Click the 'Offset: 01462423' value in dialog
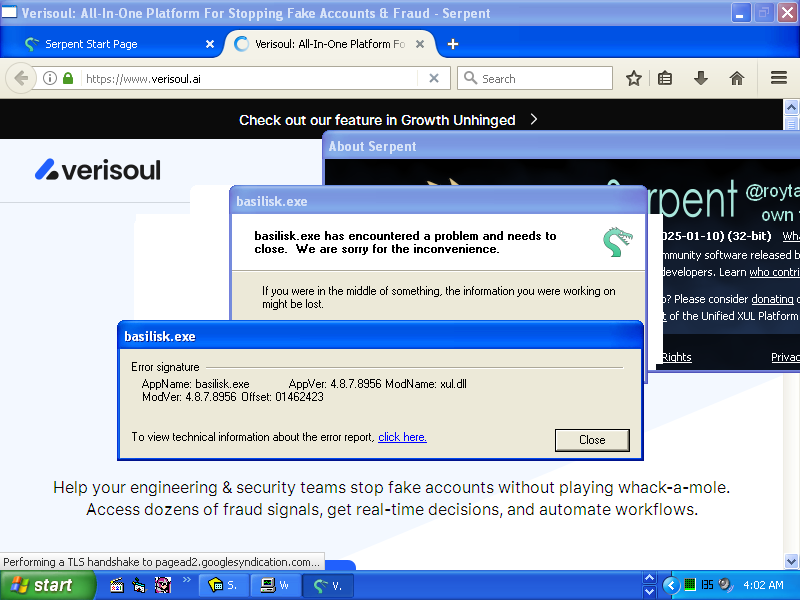The height and width of the screenshot is (600, 800). (282, 397)
